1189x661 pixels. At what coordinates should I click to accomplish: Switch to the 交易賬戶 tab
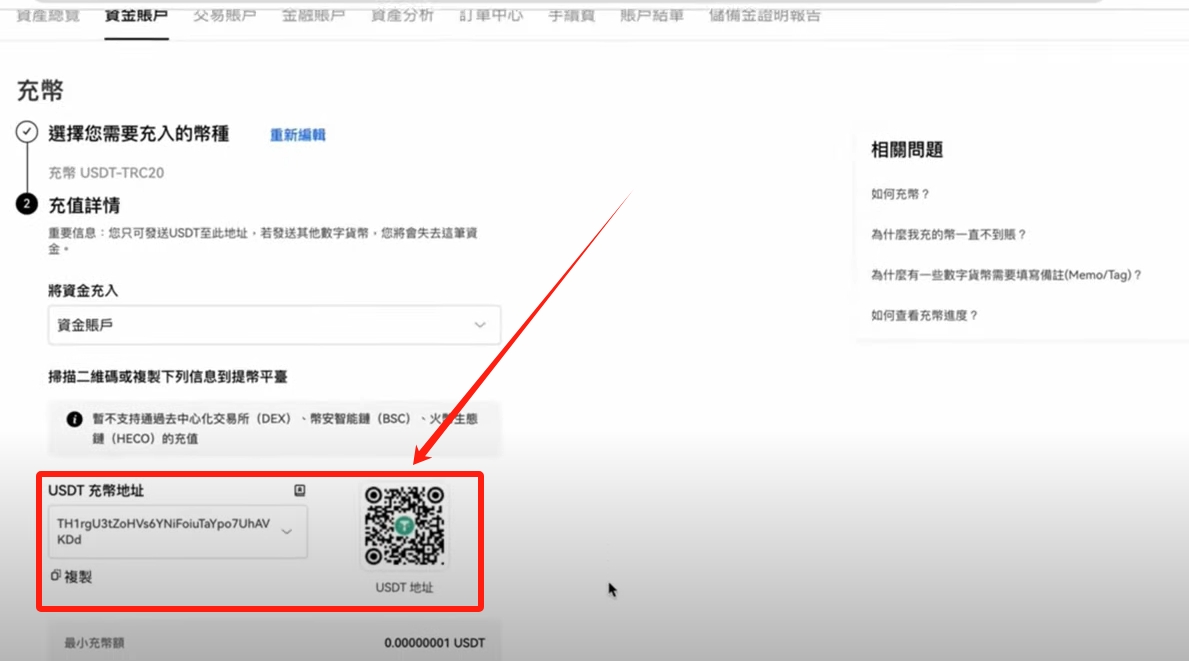[x=224, y=15]
